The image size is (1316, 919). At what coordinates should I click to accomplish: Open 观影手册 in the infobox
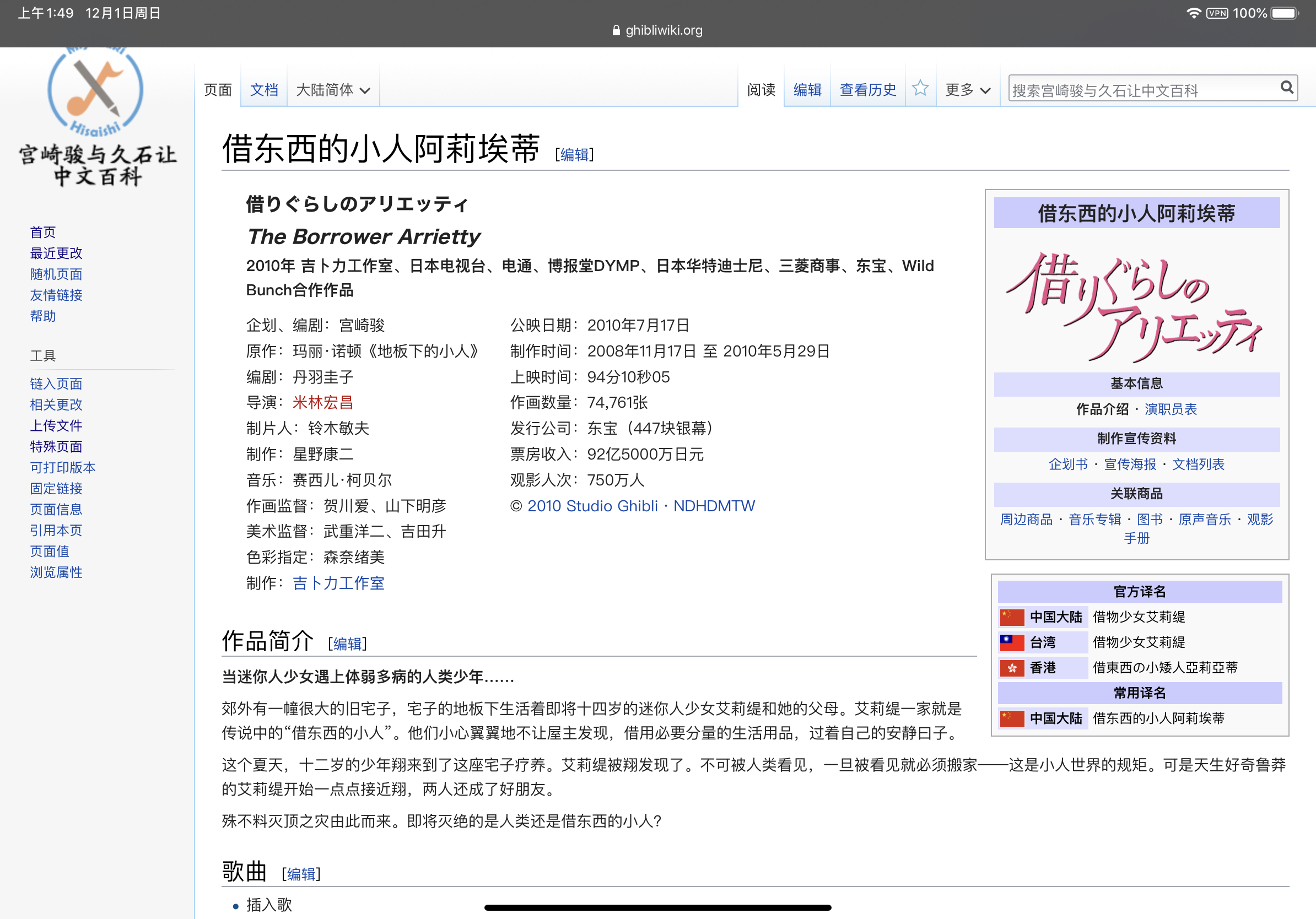tap(1260, 520)
